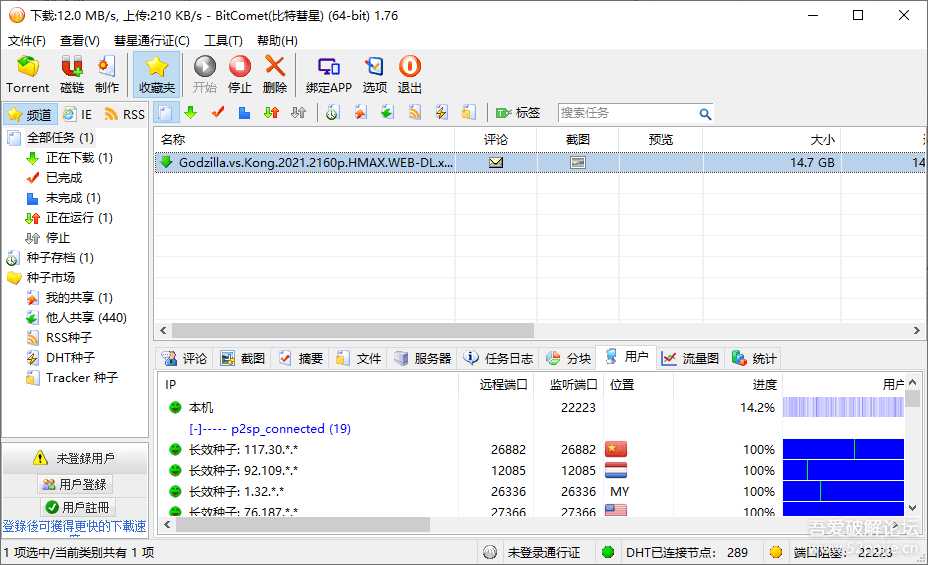
Task: Select 种子市场 in the sidebar tree
Action: click(x=50, y=277)
